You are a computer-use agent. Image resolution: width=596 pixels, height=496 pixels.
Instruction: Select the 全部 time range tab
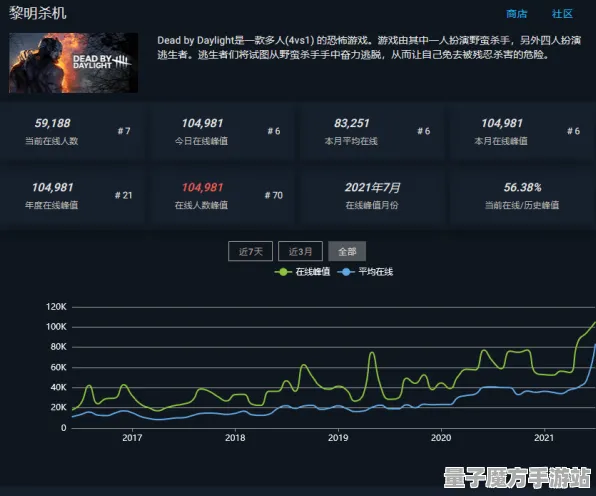click(347, 251)
